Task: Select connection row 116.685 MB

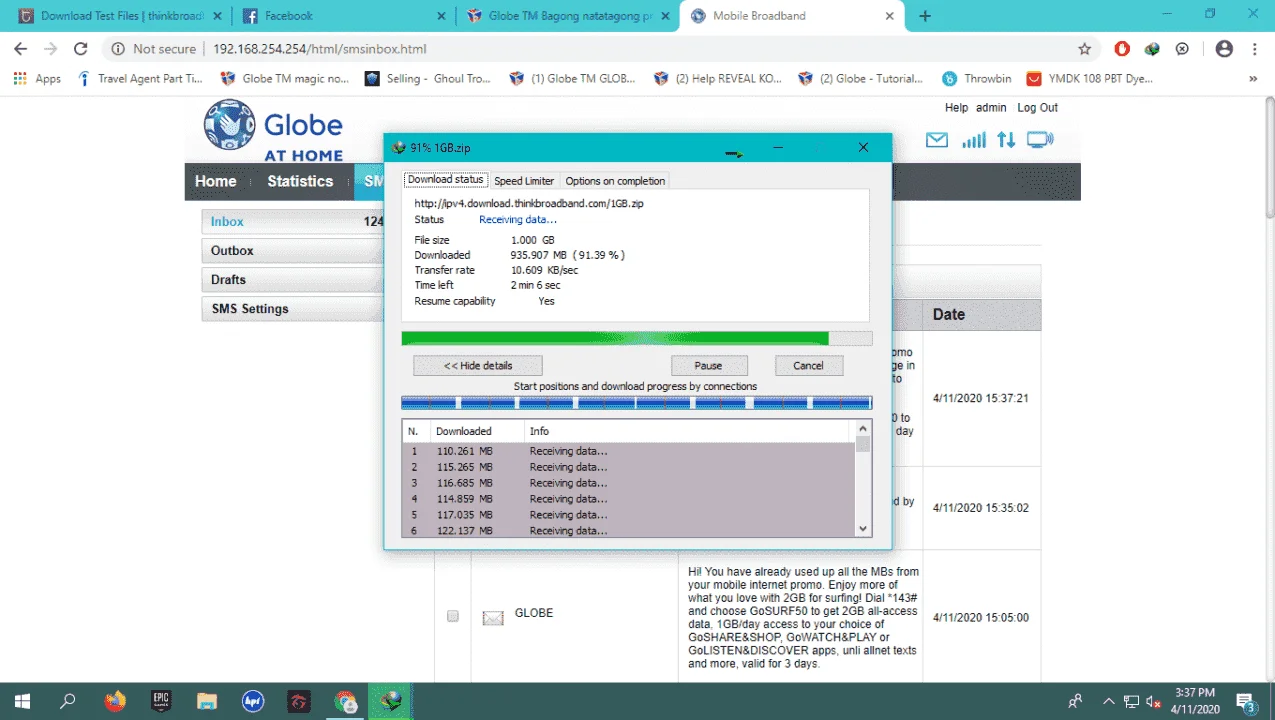Action: pyautogui.click(x=629, y=483)
